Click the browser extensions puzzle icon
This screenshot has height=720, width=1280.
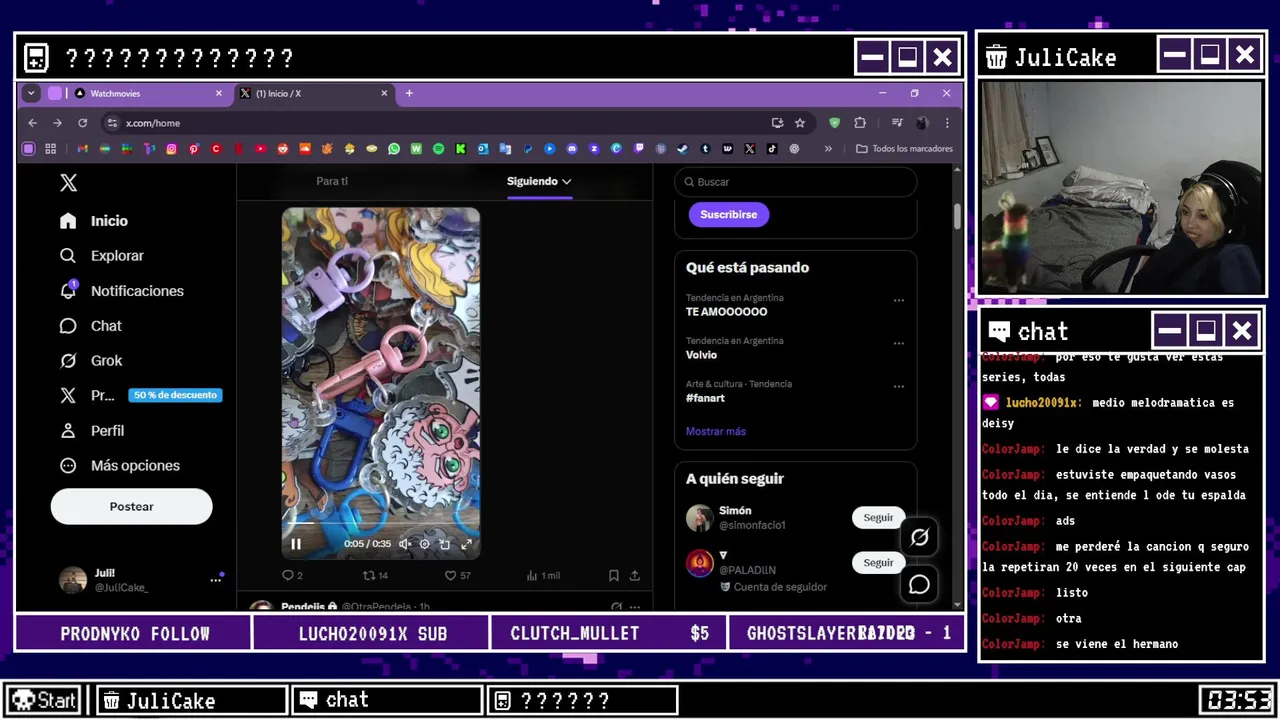click(x=859, y=123)
